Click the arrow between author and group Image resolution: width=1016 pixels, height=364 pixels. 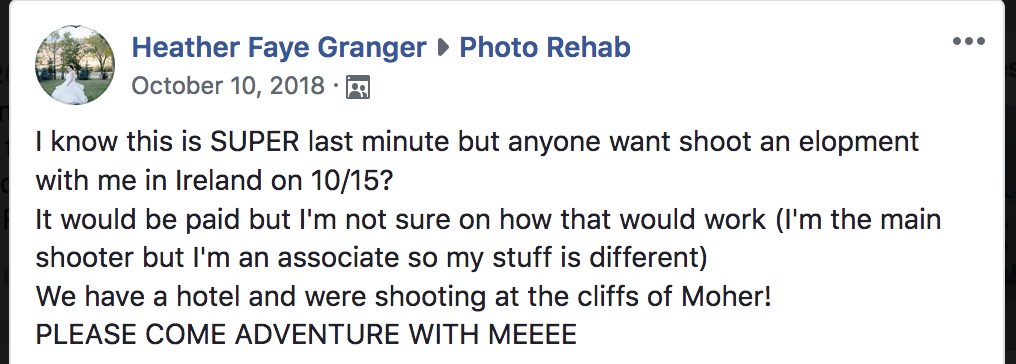point(443,47)
